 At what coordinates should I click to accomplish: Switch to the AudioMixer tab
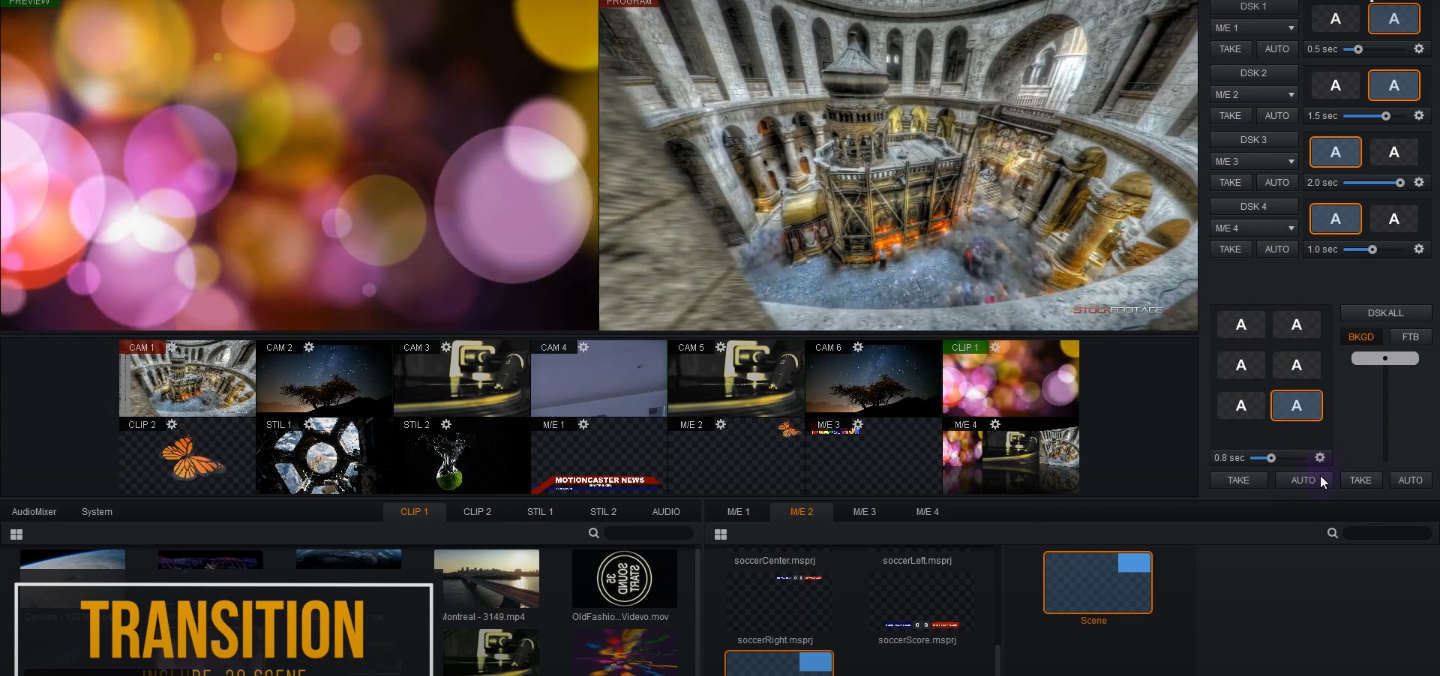(x=33, y=511)
